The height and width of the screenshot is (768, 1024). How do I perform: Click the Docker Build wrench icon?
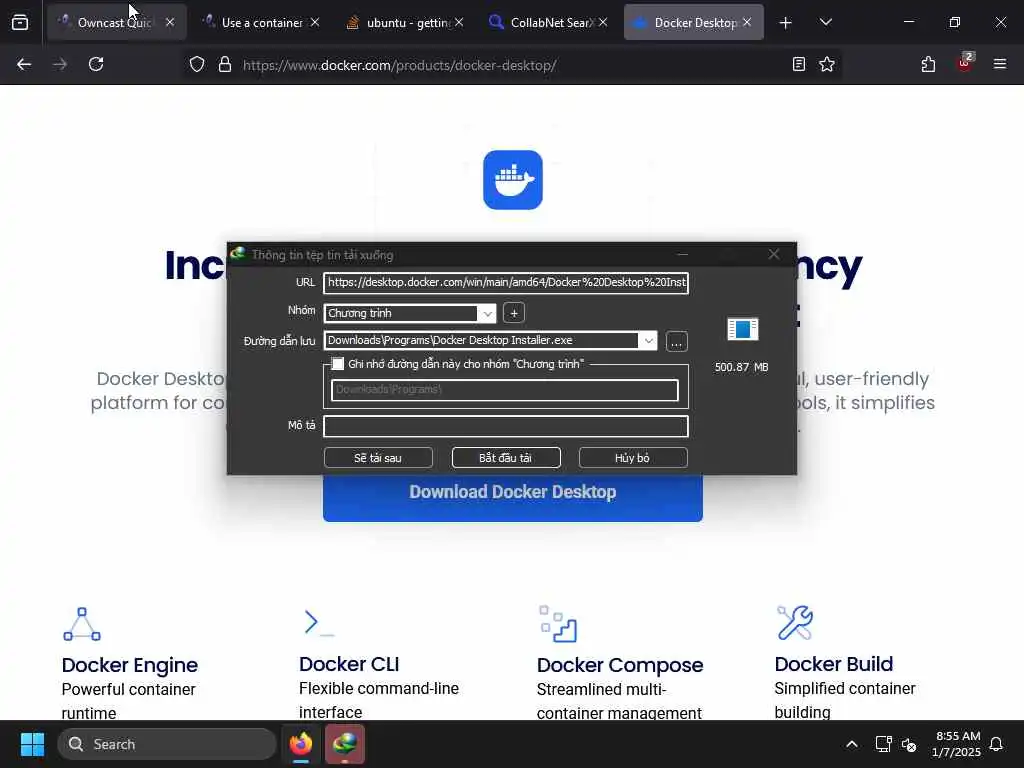795,622
